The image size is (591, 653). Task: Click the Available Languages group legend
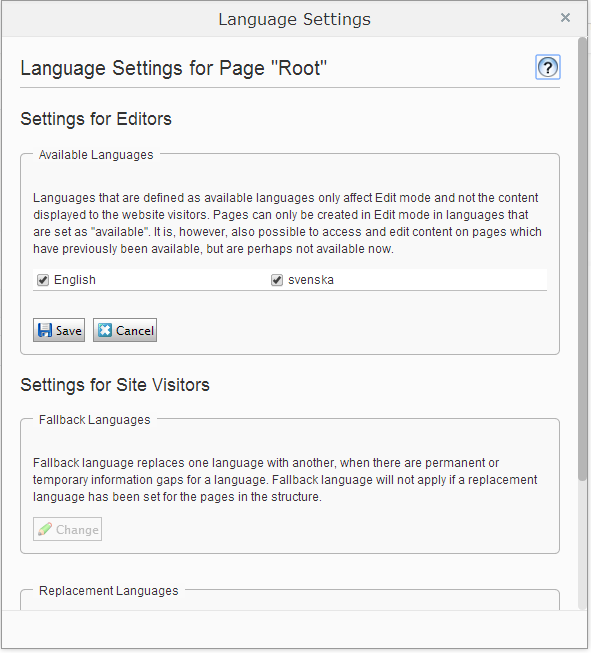click(x=96, y=155)
